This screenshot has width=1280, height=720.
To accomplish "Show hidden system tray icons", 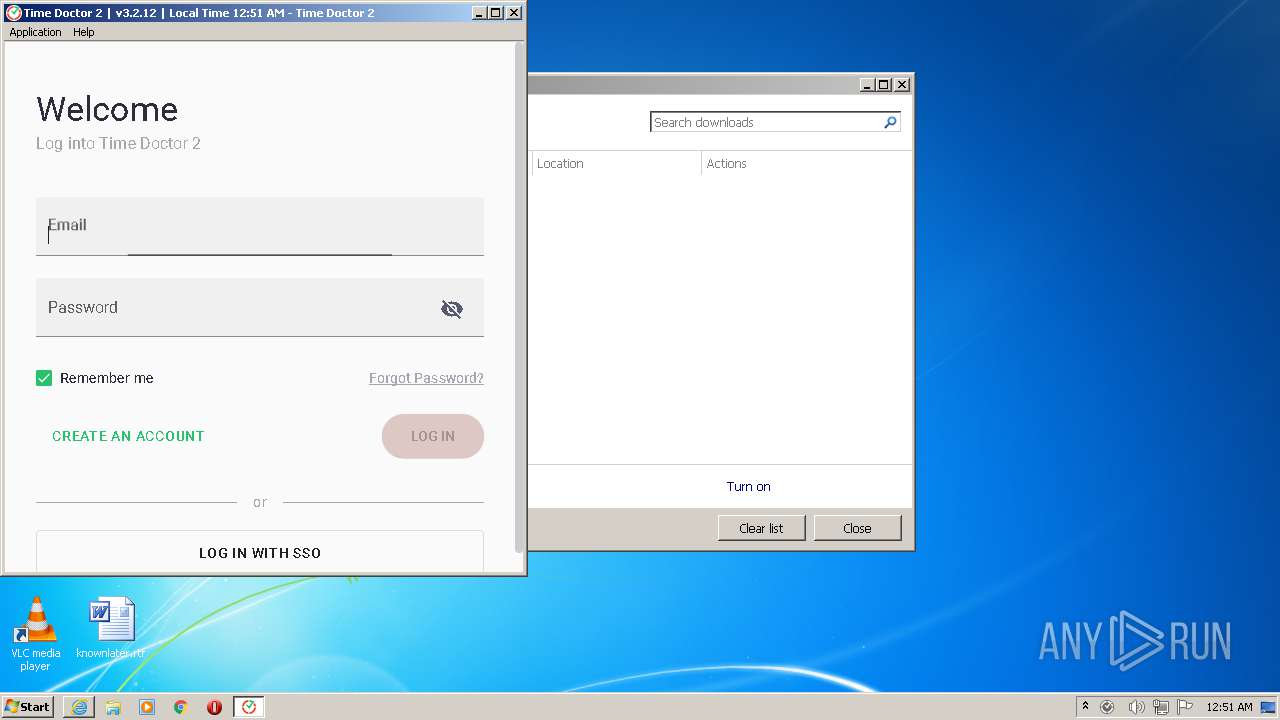I will tap(1085, 707).
